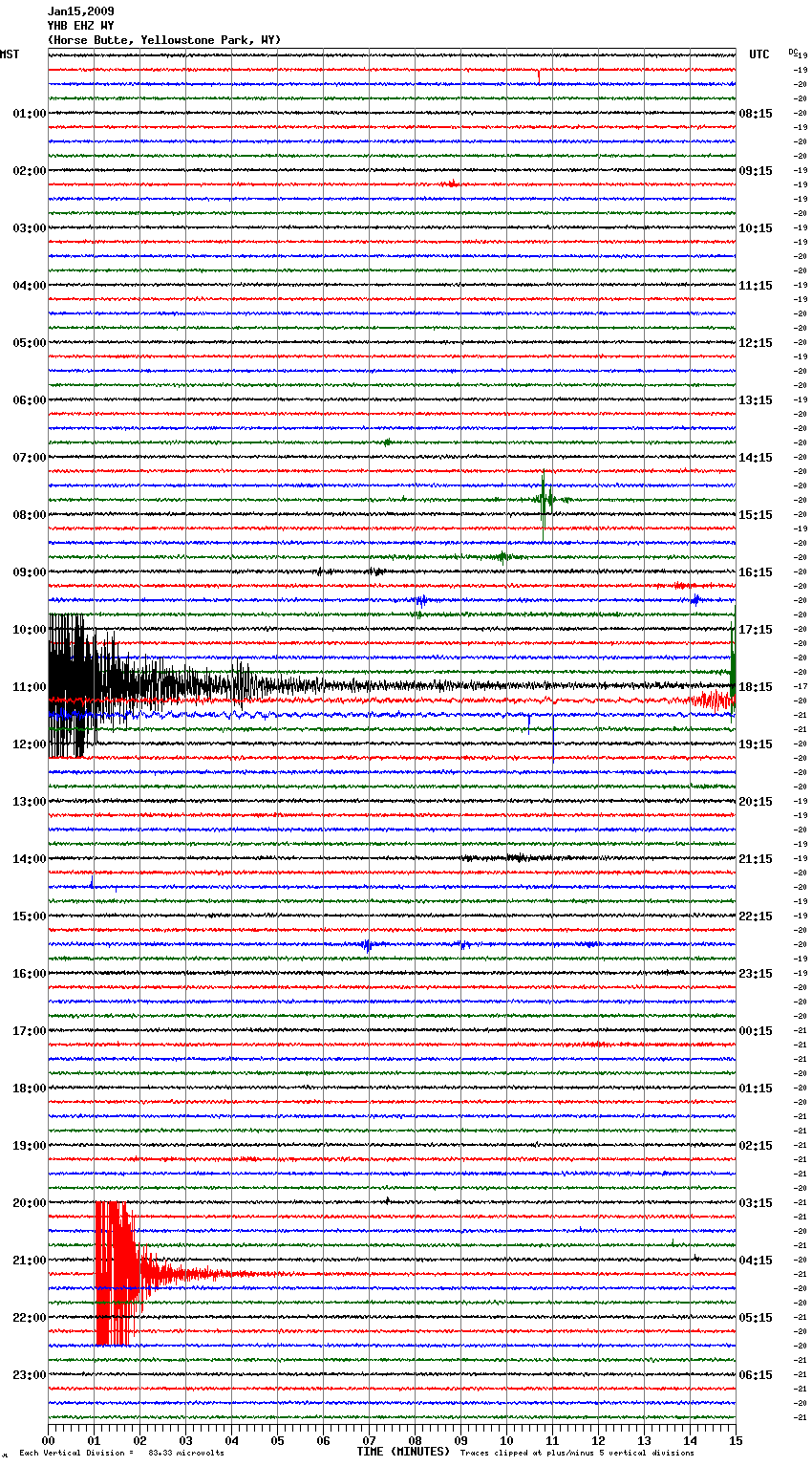Click the "04:15" UTC time label
The width and height of the screenshot is (812, 1466).
pos(756,1261)
